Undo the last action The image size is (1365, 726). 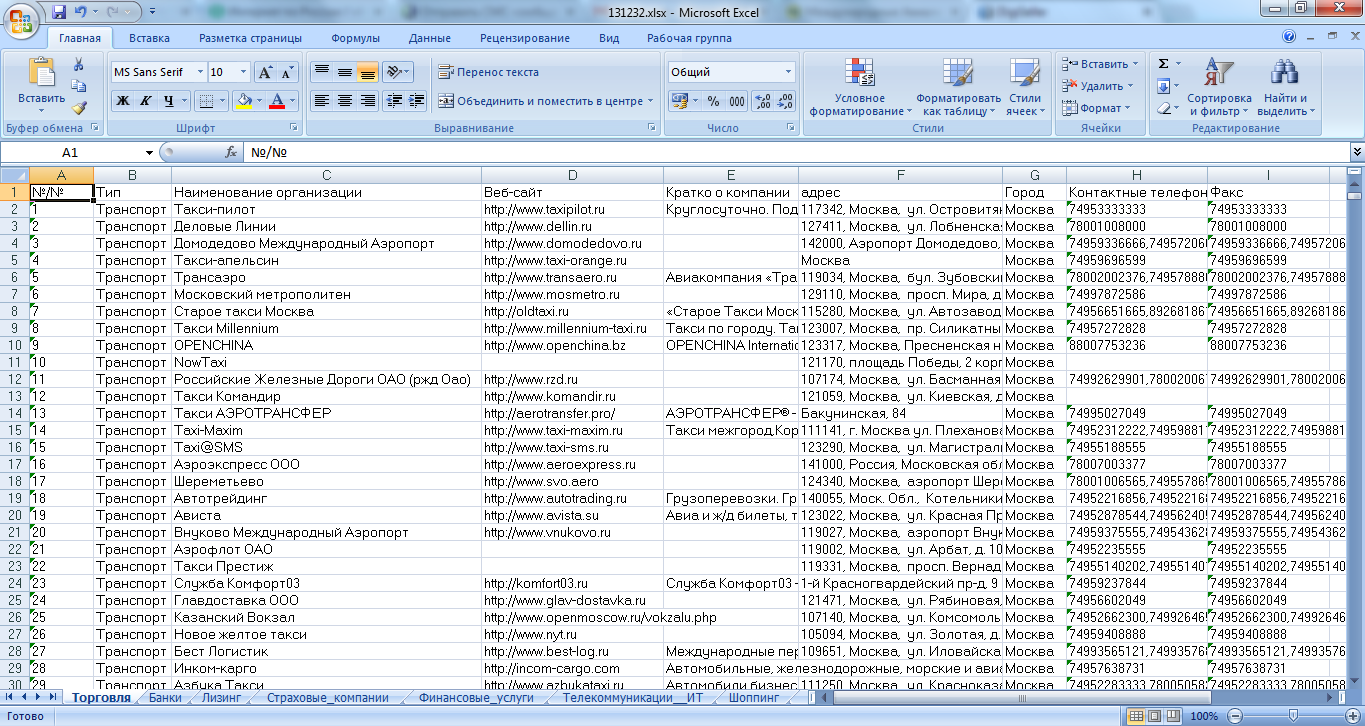tap(81, 12)
